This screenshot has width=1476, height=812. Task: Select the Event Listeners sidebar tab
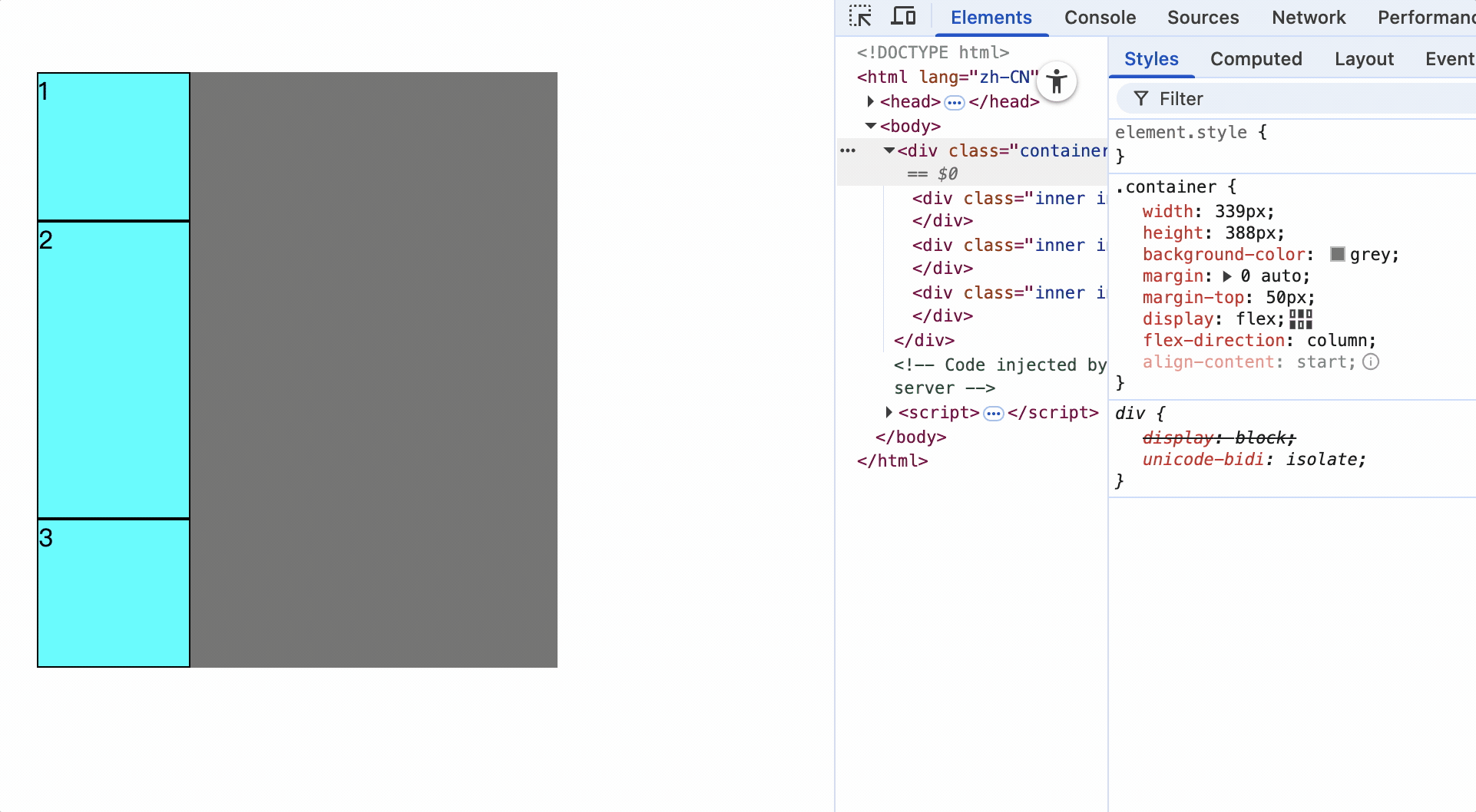point(1450,59)
